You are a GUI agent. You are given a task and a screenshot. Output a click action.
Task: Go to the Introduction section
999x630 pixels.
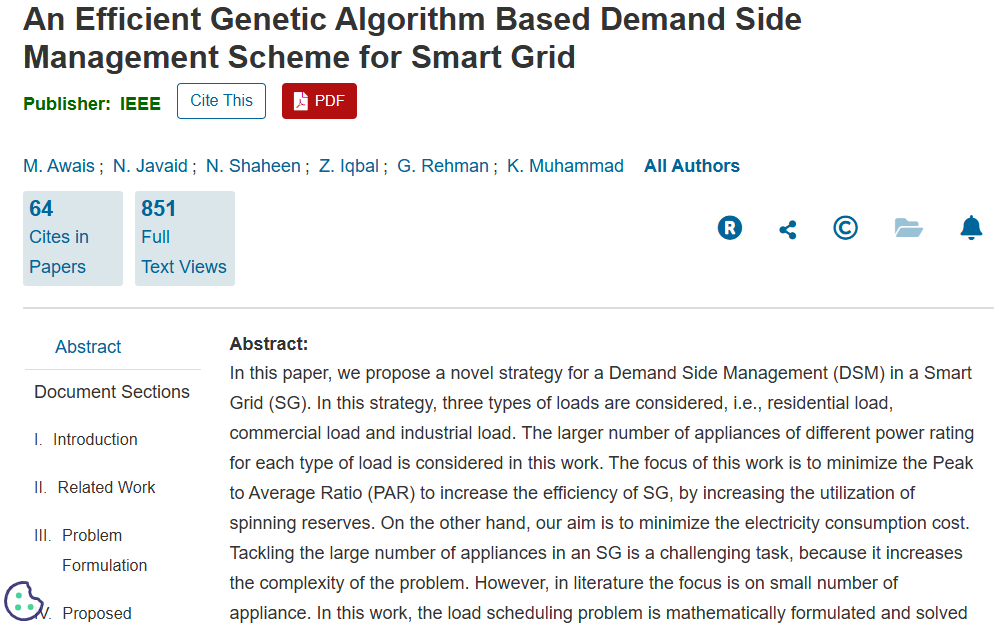coord(95,439)
